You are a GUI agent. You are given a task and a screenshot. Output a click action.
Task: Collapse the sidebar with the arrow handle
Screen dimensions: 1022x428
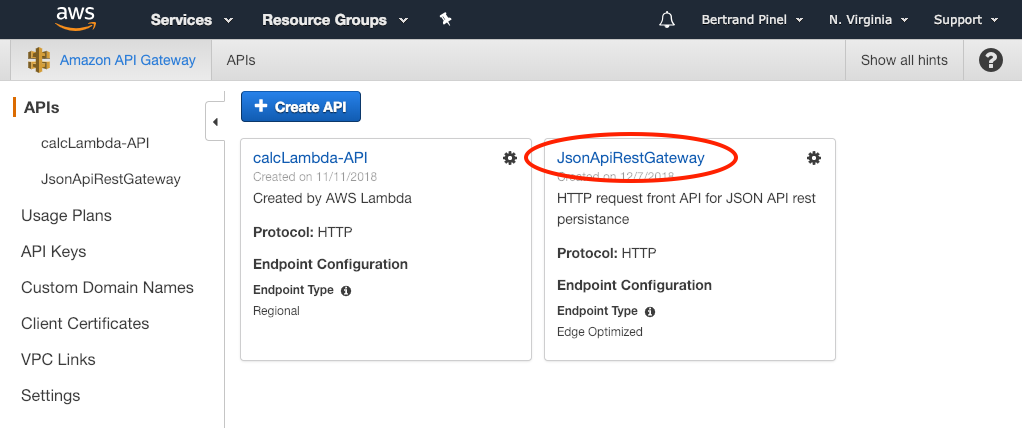click(x=215, y=122)
